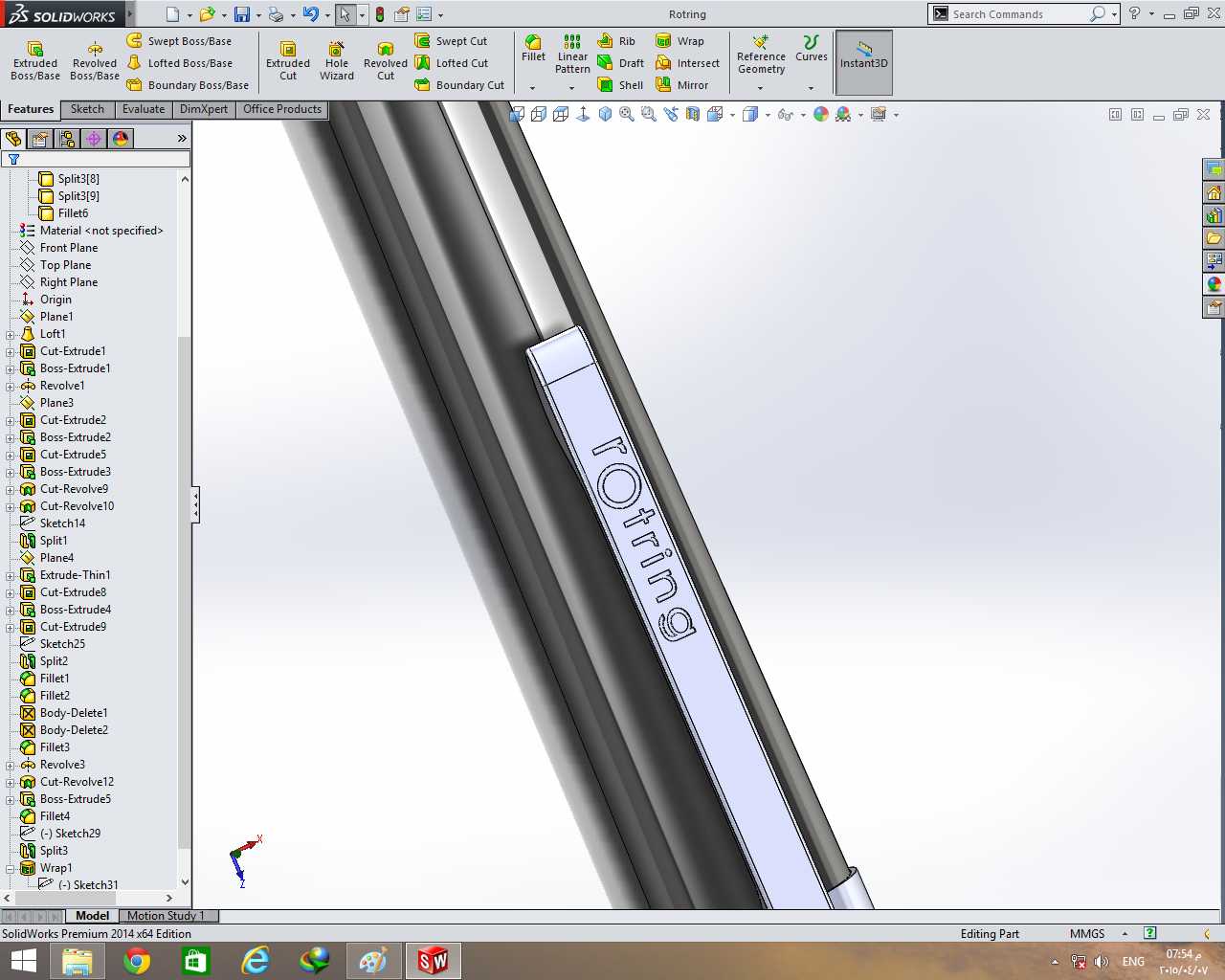Open the View Orientation cube icon
The width and height of the screenshot is (1225, 980).
coord(715,114)
